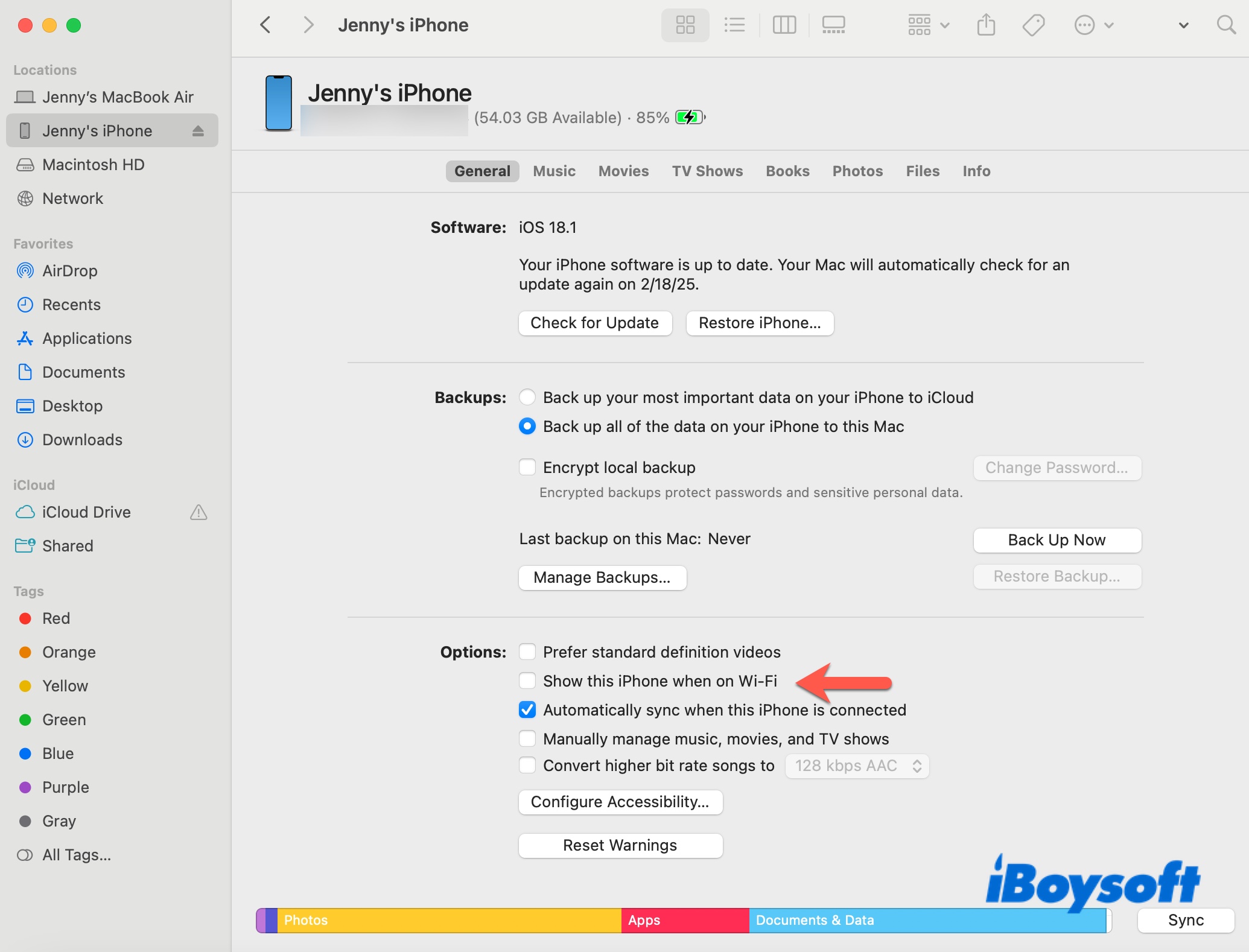1249x952 pixels.
Task: Go back with the left chevron
Action: (x=265, y=25)
